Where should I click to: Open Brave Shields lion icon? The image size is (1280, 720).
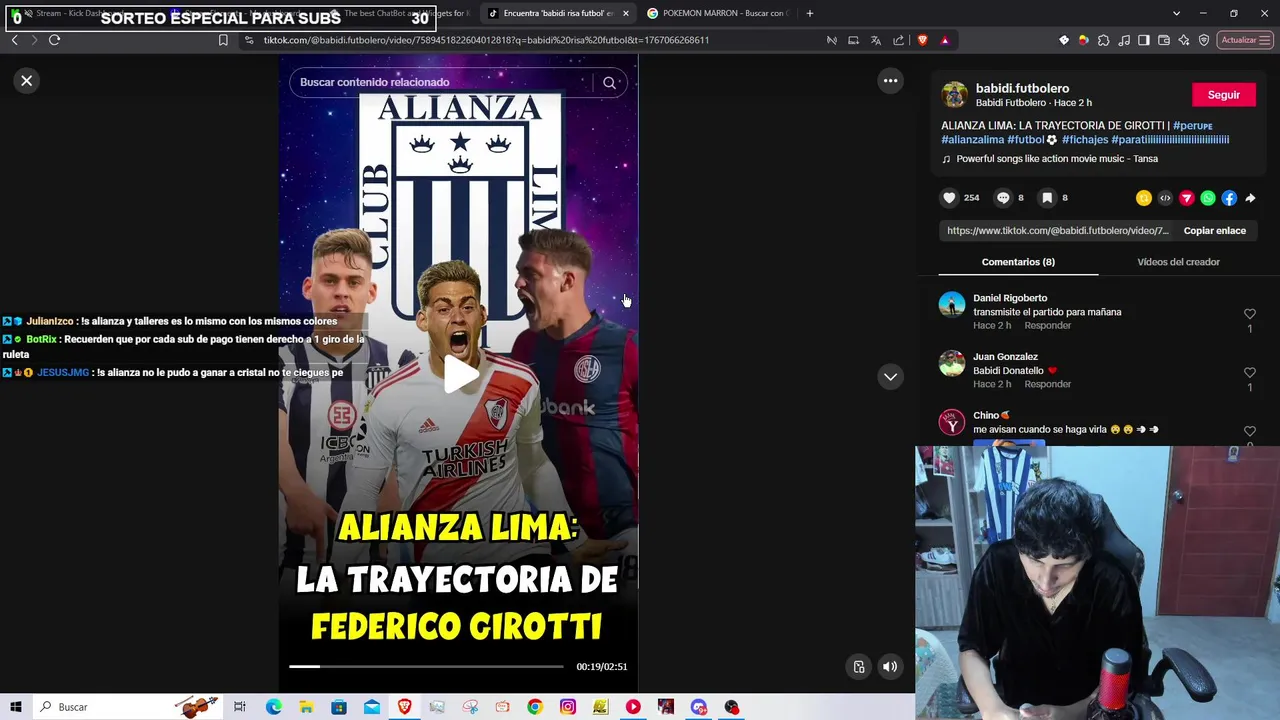pos(922,40)
